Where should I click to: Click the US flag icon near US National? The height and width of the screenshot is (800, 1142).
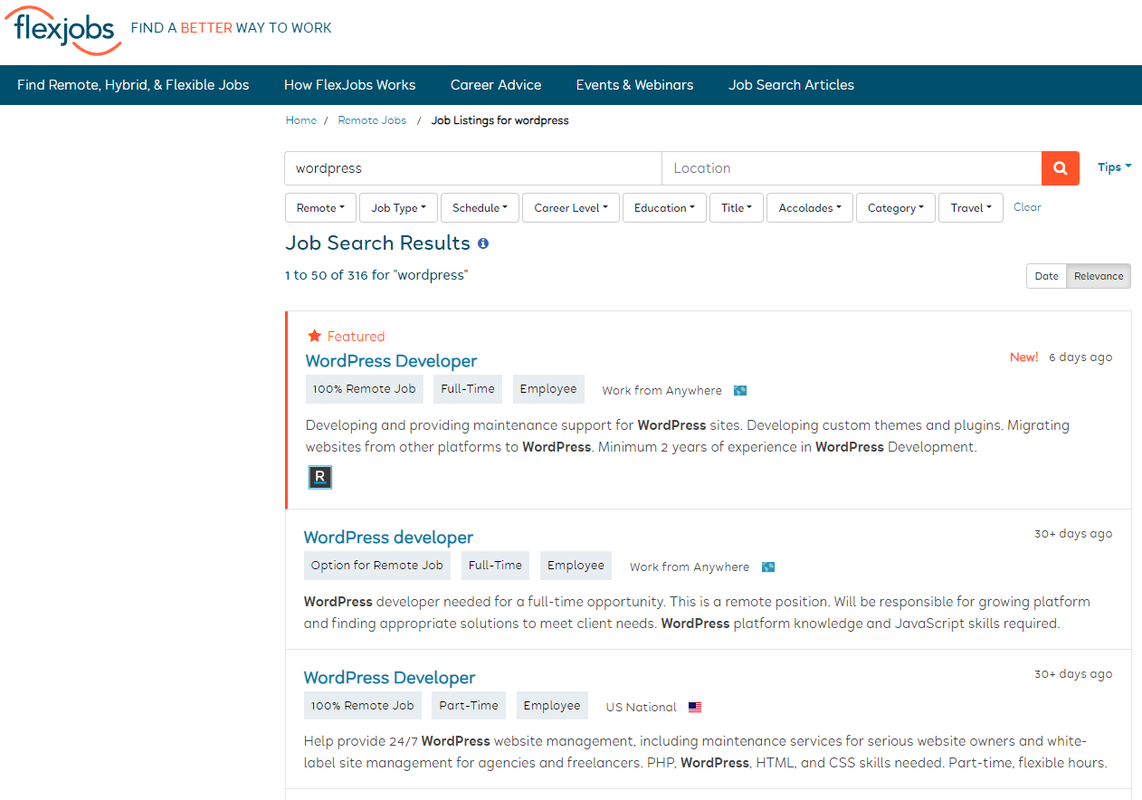coord(695,707)
